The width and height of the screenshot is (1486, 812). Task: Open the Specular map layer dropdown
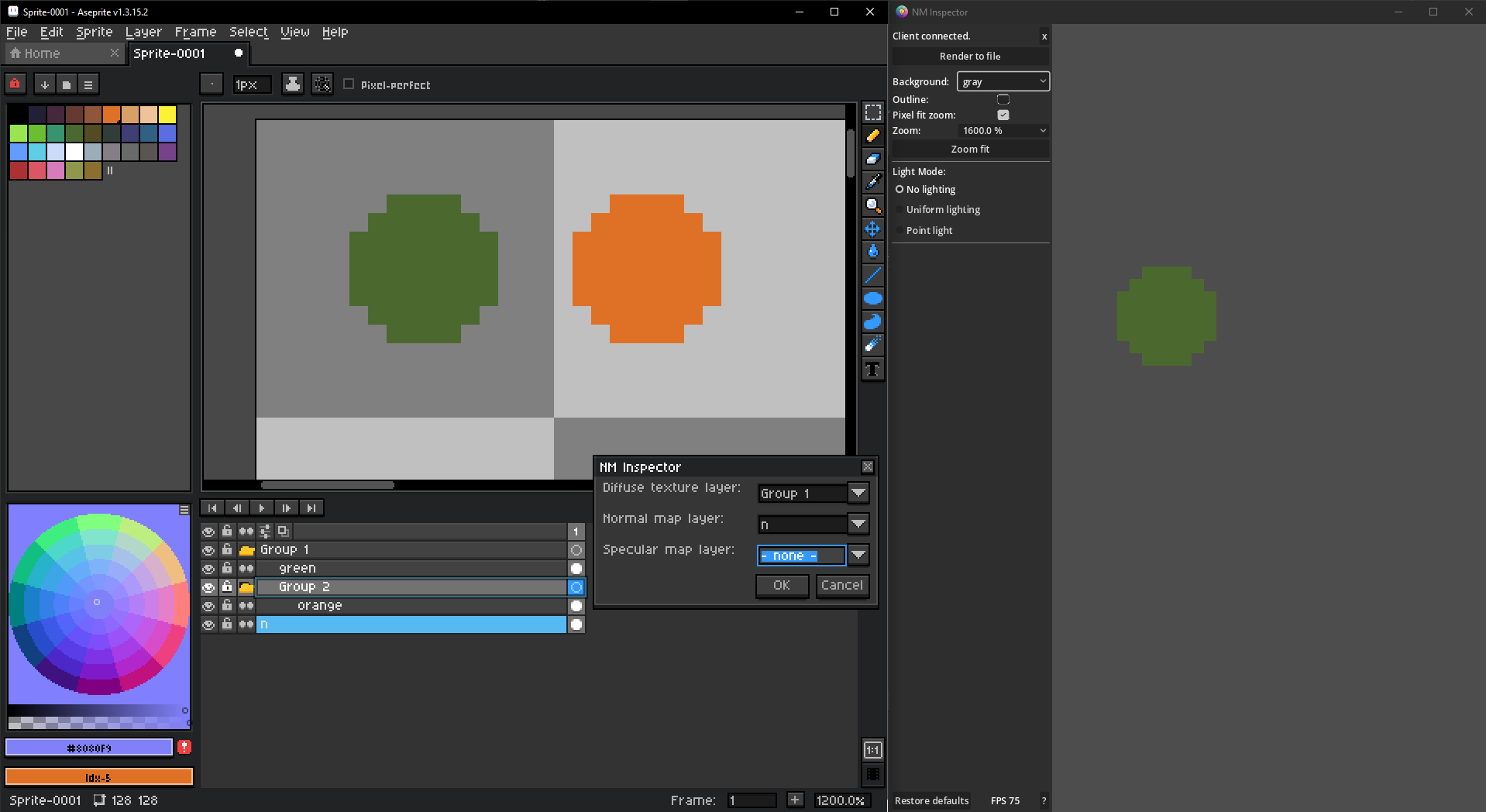[858, 556]
